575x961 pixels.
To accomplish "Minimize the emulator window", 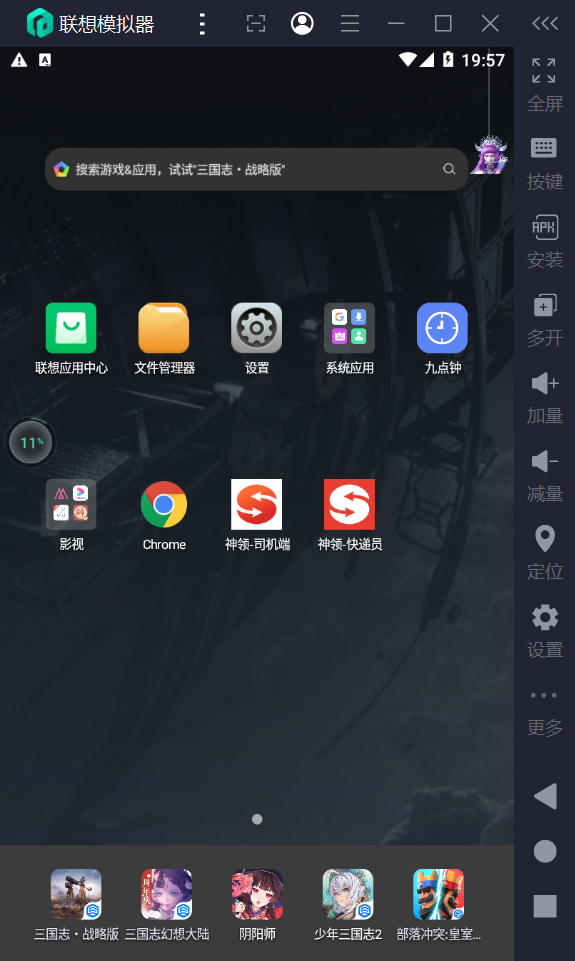I will pos(397,23).
